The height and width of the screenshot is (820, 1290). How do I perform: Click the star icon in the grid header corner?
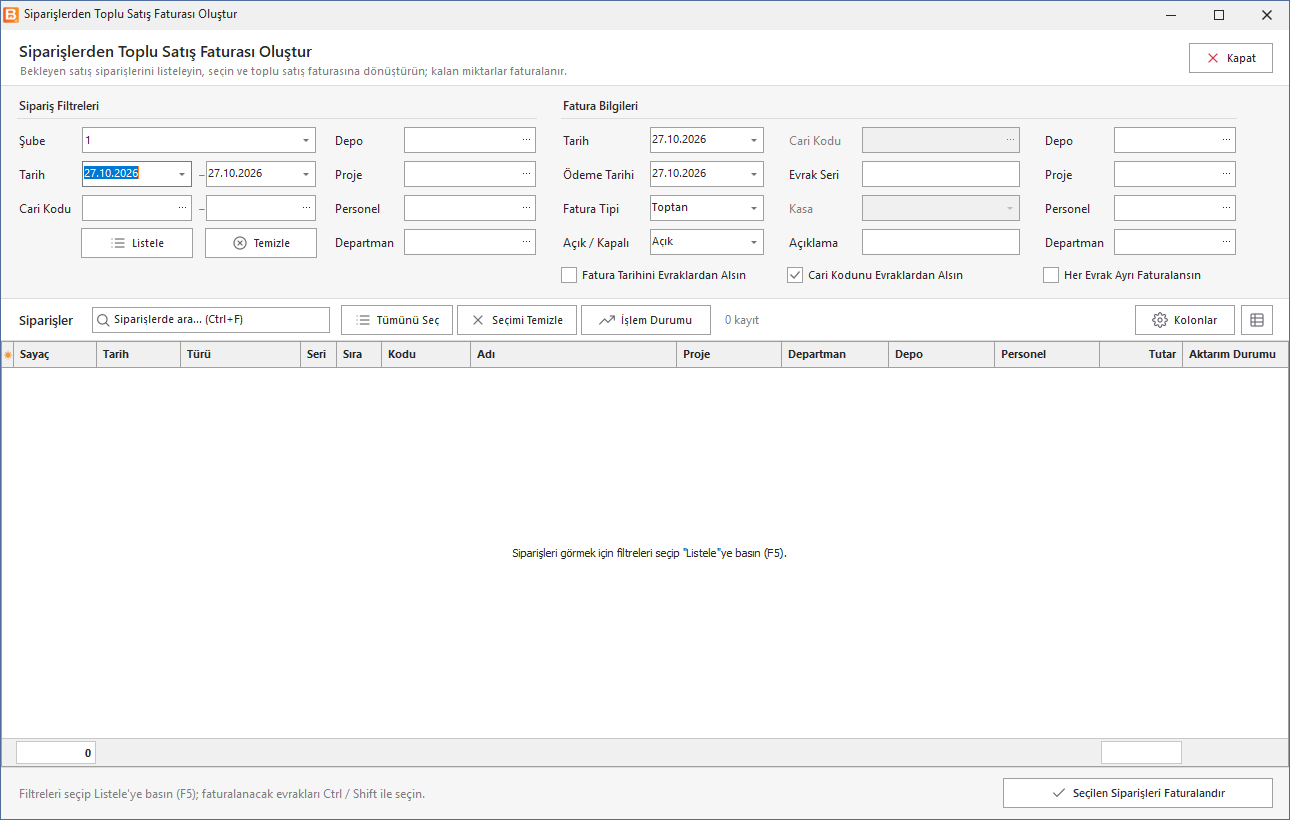[x=8, y=354]
